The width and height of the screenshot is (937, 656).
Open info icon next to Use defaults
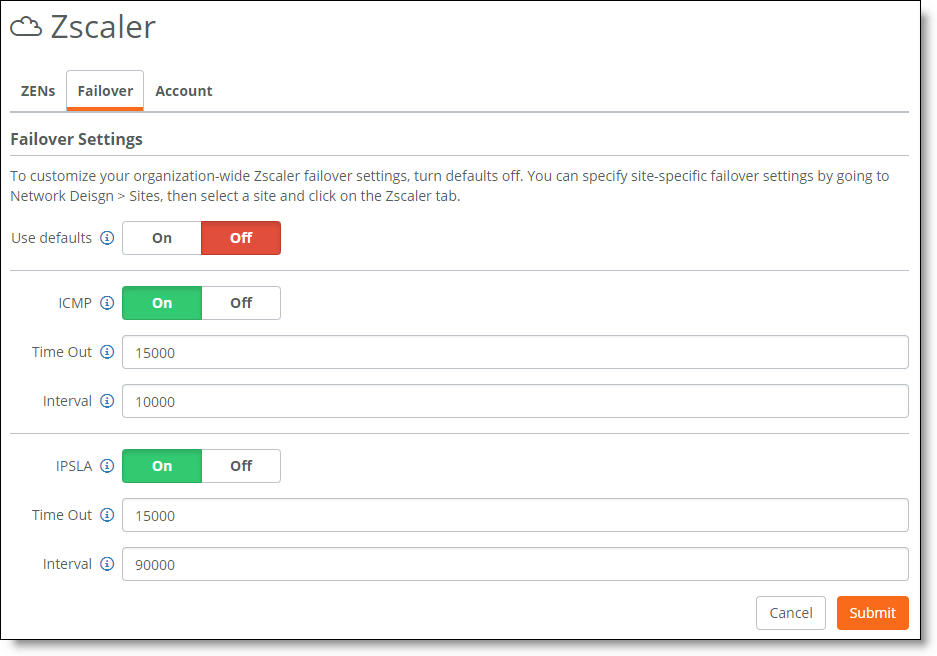tap(107, 238)
